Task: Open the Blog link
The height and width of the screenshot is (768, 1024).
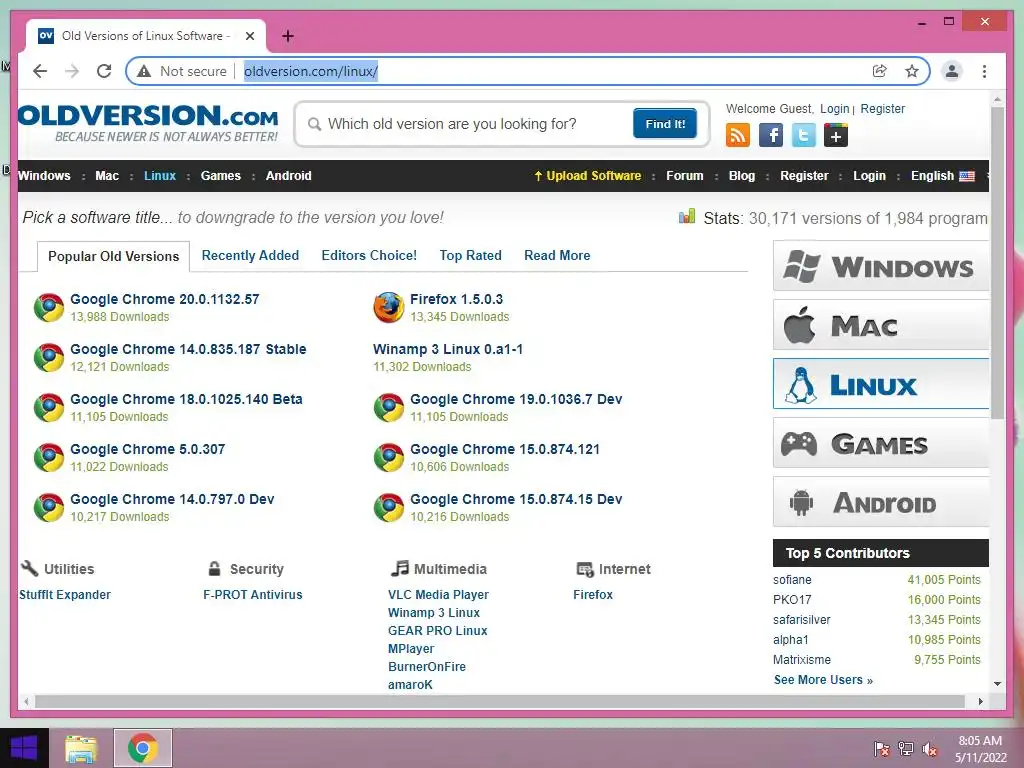Action: [x=742, y=176]
